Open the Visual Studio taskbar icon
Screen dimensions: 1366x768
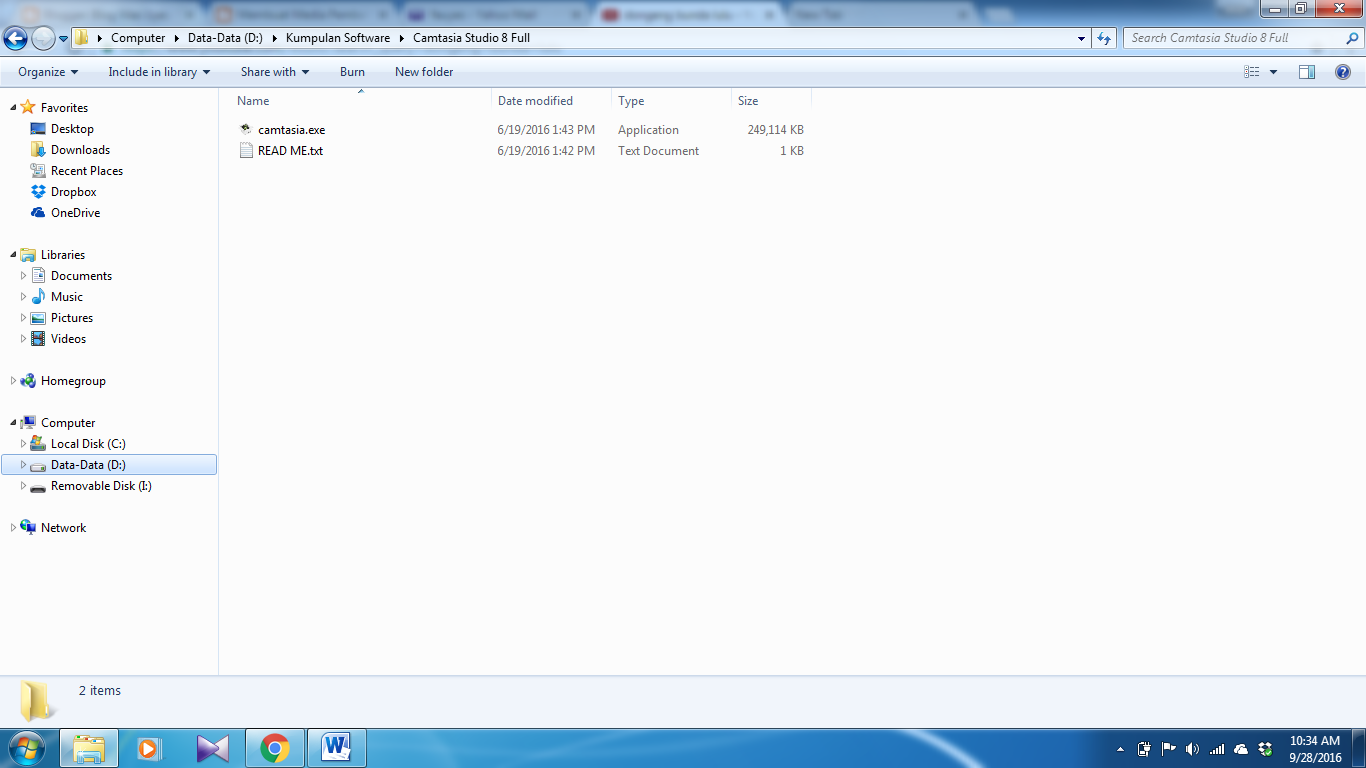pos(212,748)
